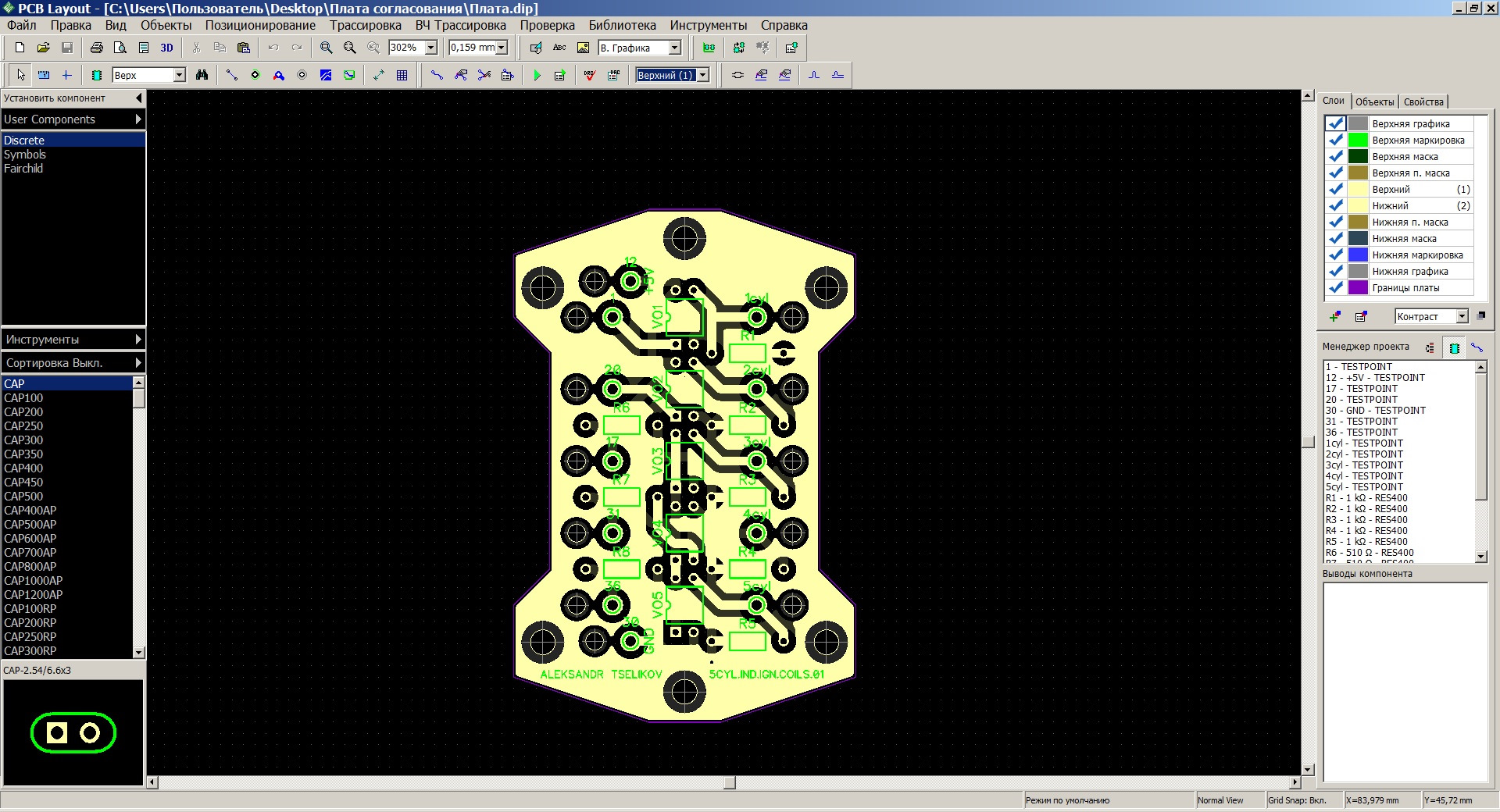The height and width of the screenshot is (812, 1500).
Task: Open print preview
Action: (x=120, y=48)
